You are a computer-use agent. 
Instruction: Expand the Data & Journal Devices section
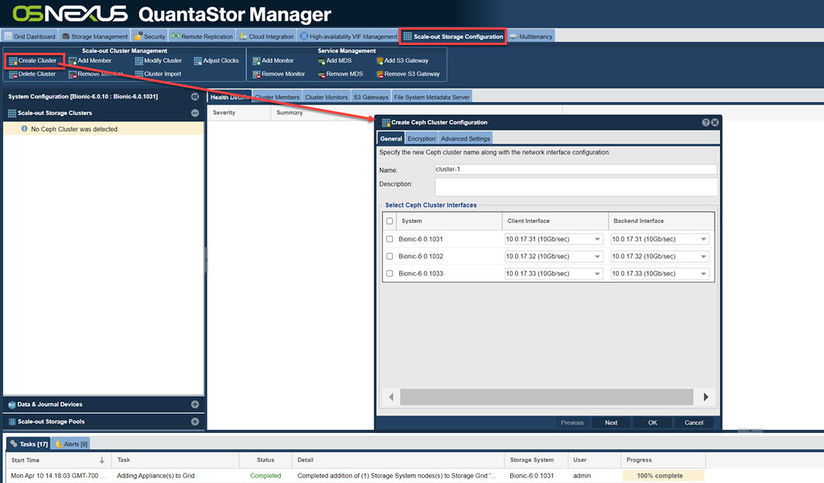click(195, 404)
